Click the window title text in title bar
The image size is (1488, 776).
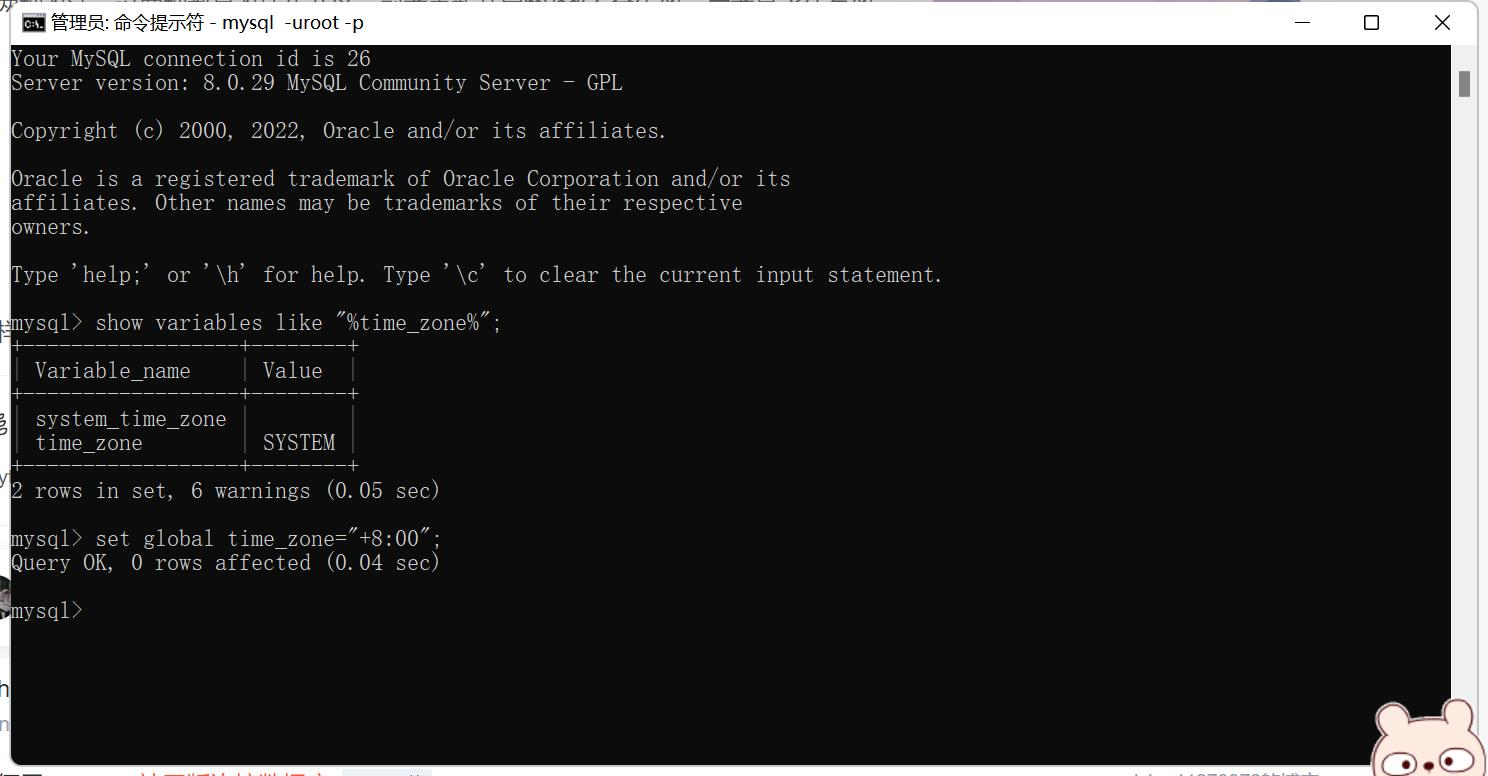[x=207, y=23]
